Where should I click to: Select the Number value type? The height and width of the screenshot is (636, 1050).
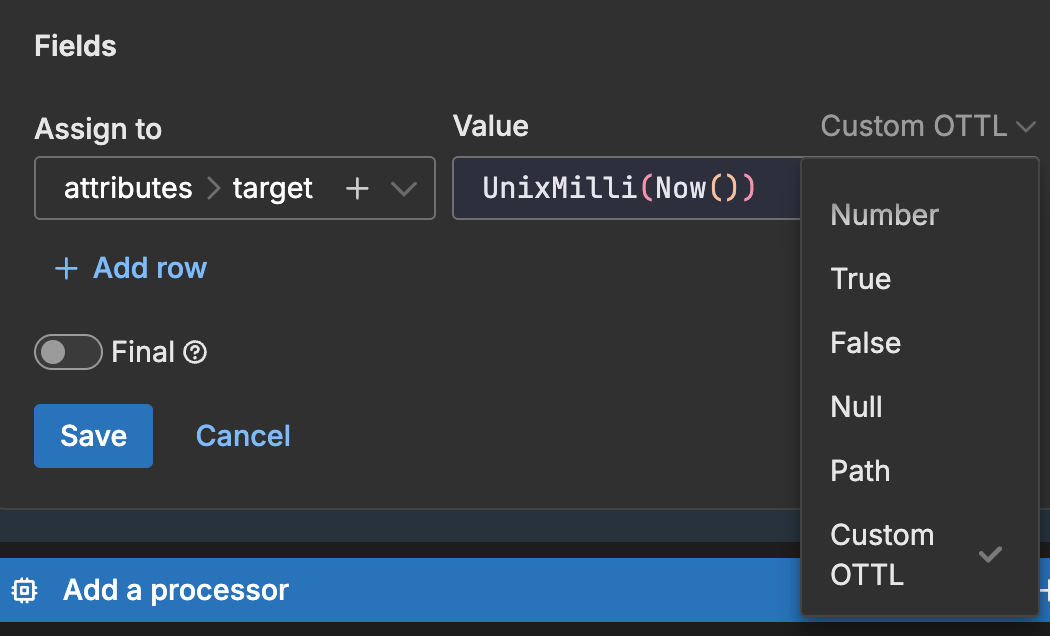click(884, 215)
